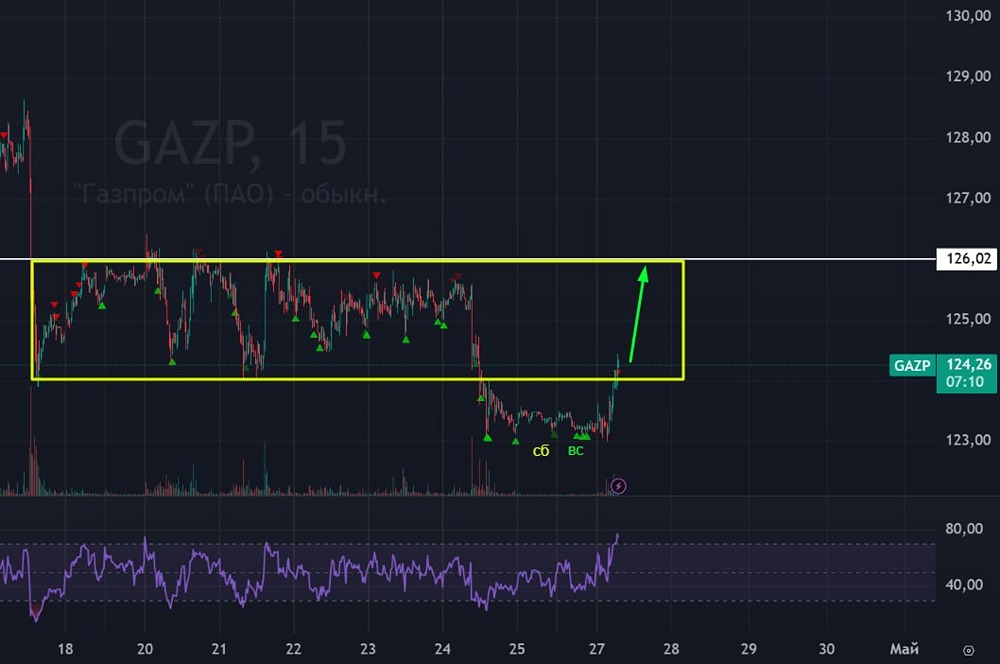Click the 125,00 price scale label

[x=967, y=318]
